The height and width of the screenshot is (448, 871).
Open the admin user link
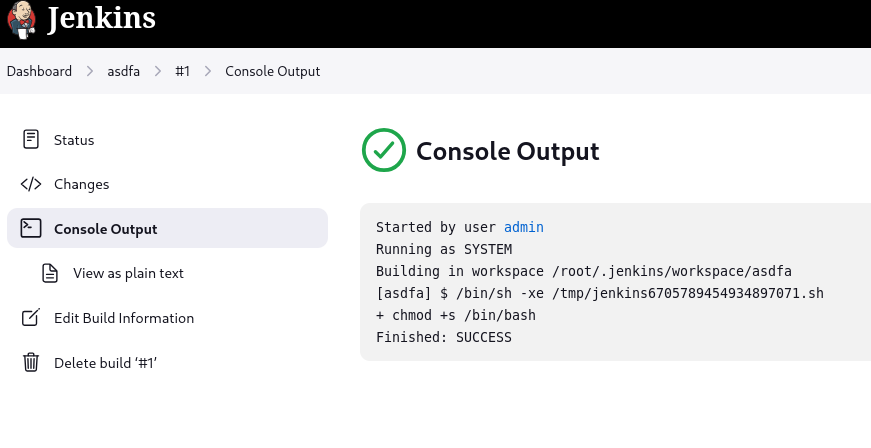click(524, 227)
